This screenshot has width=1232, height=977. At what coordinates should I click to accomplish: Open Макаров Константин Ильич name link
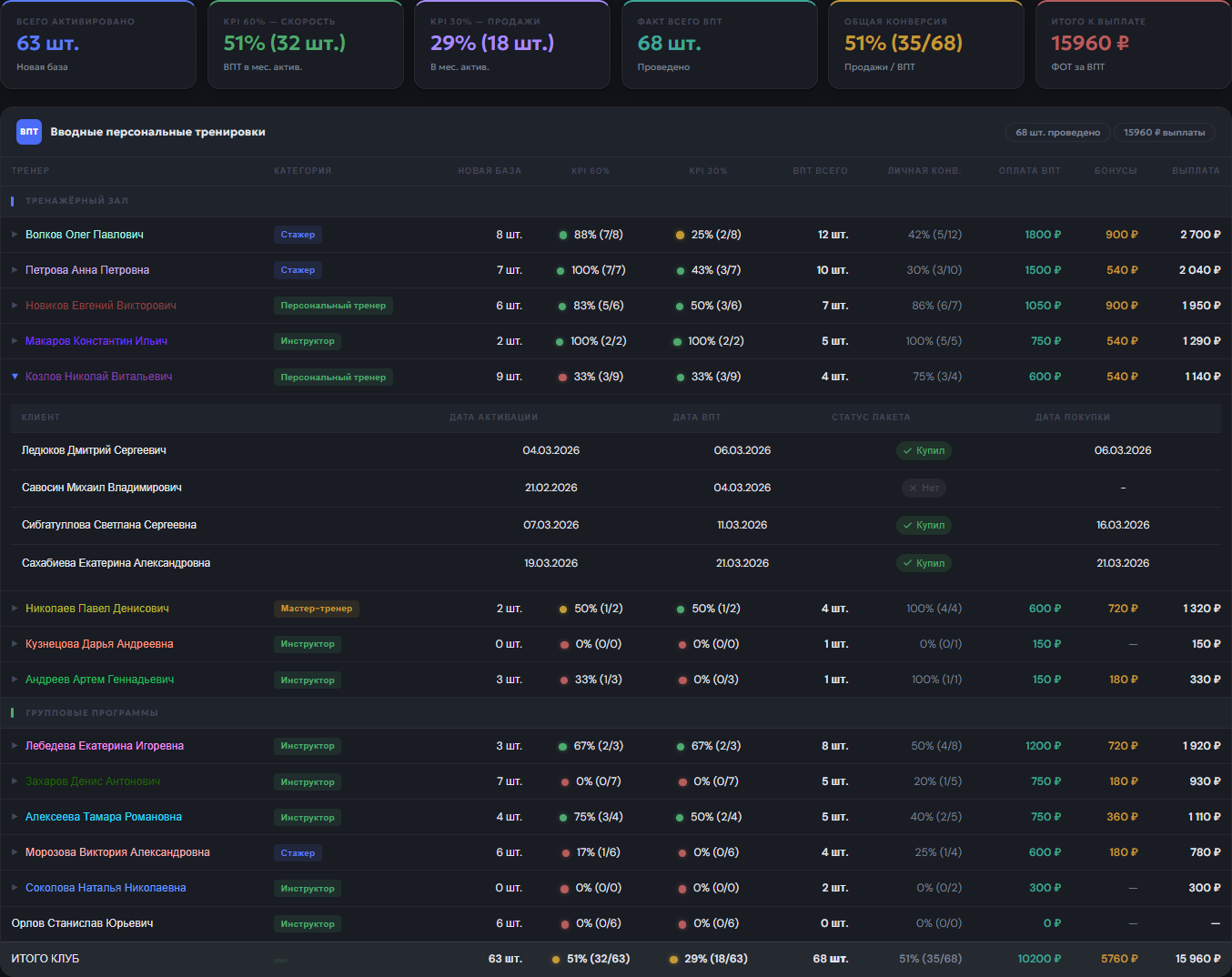point(96,341)
